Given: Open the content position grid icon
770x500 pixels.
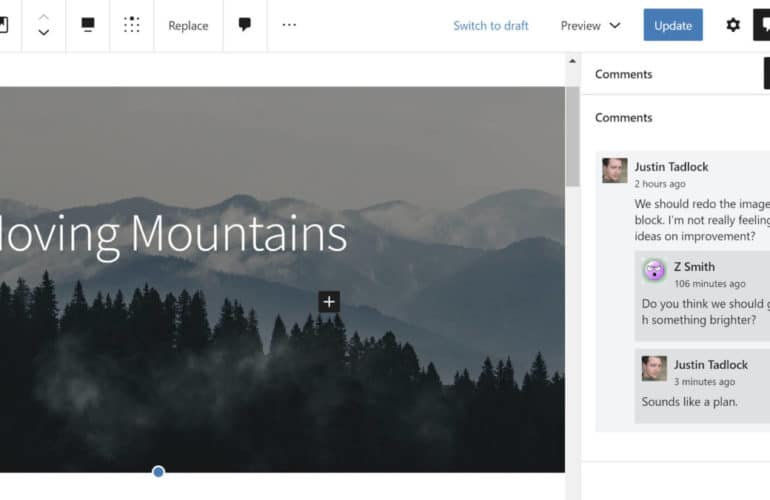Looking at the screenshot, I should [x=132, y=25].
